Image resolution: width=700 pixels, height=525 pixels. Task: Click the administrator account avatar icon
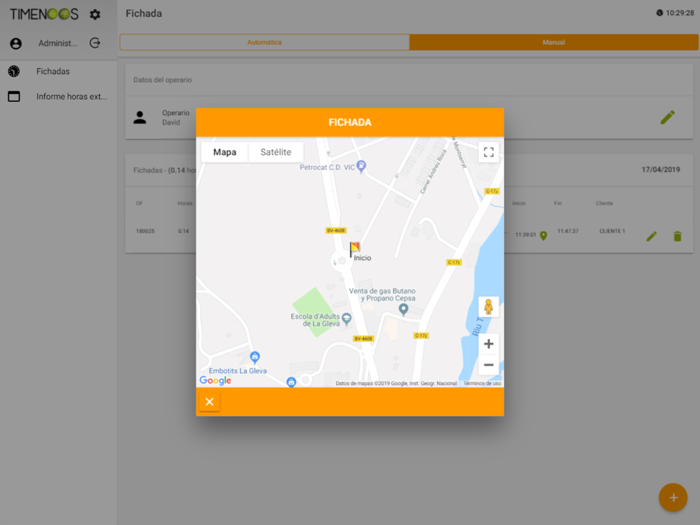pos(16,43)
